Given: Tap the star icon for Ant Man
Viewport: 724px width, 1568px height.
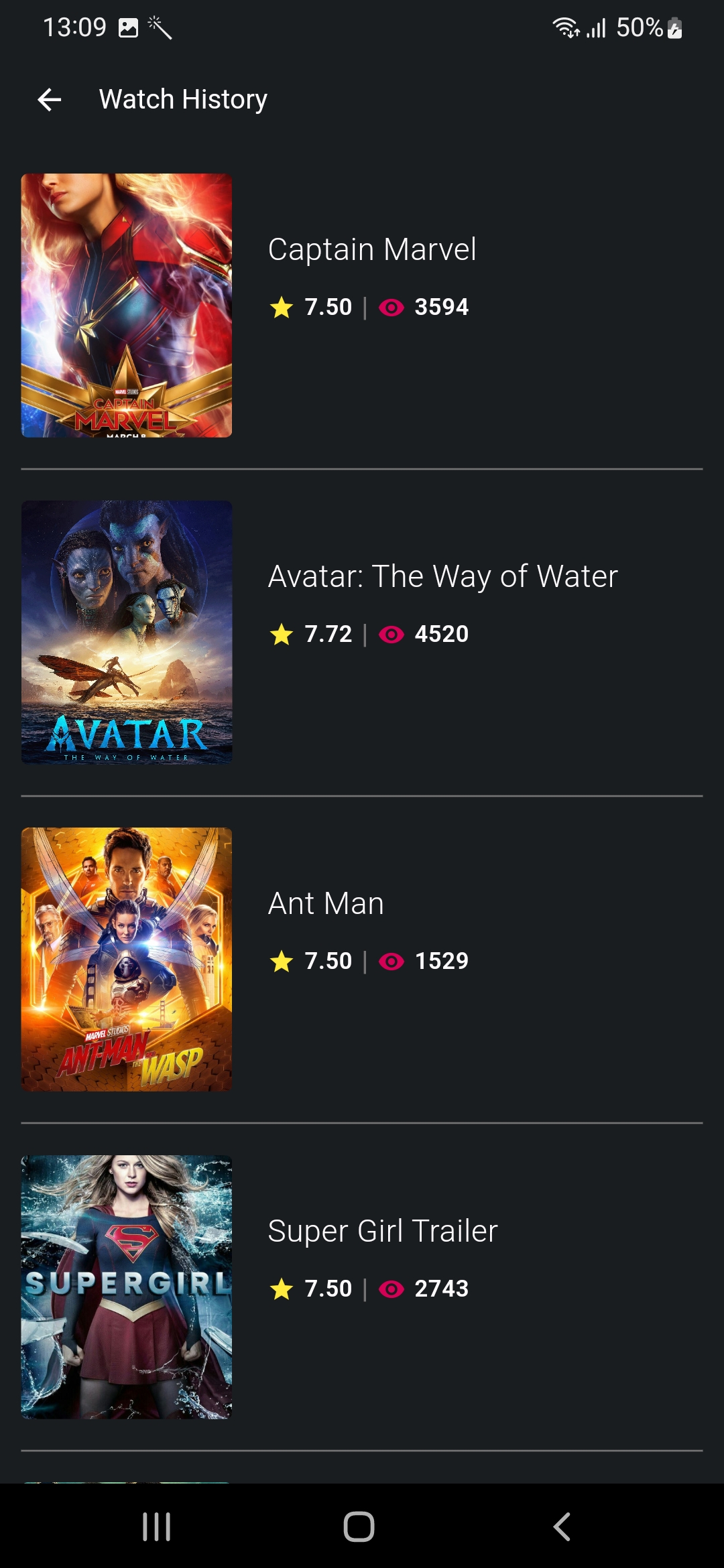Looking at the screenshot, I should click(282, 961).
